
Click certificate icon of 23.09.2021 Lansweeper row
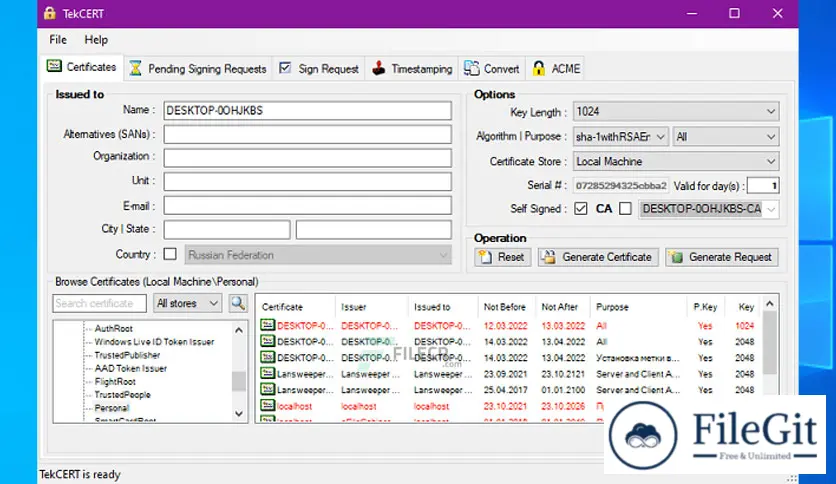(268, 373)
